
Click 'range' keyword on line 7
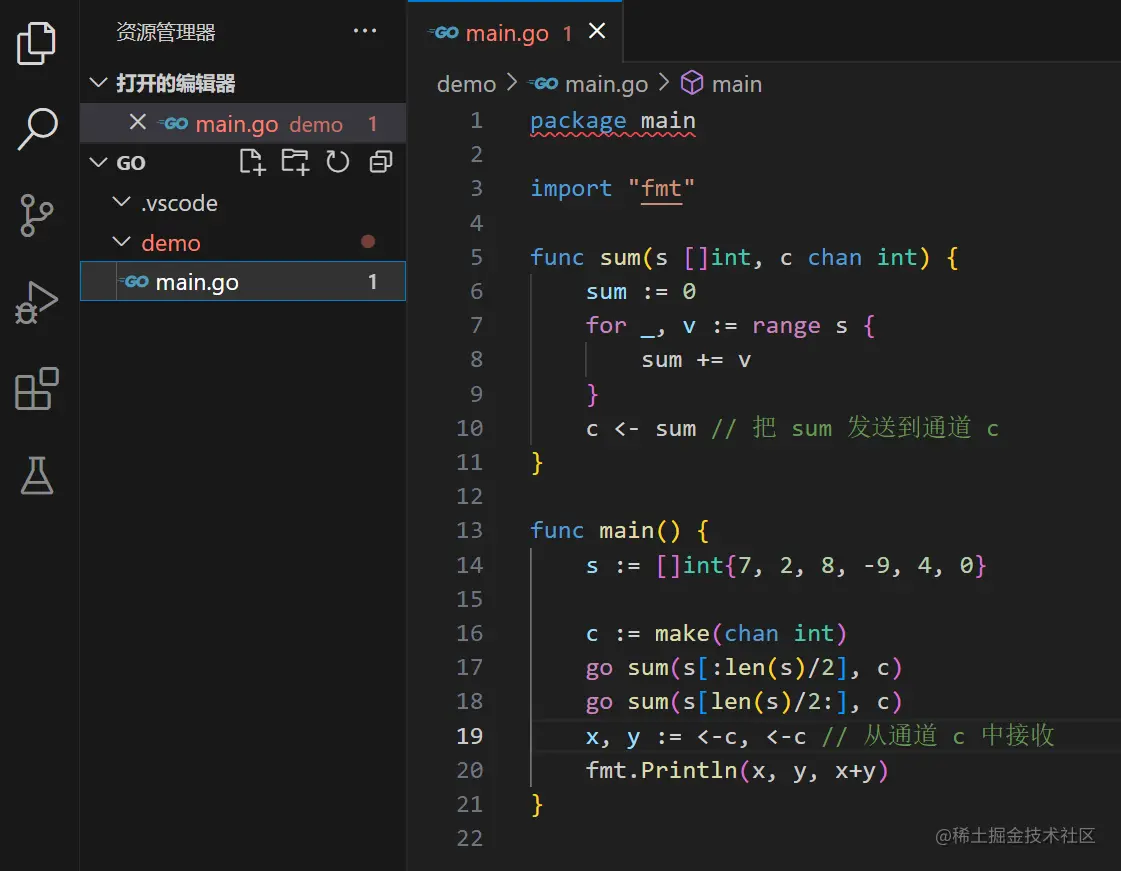click(786, 326)
